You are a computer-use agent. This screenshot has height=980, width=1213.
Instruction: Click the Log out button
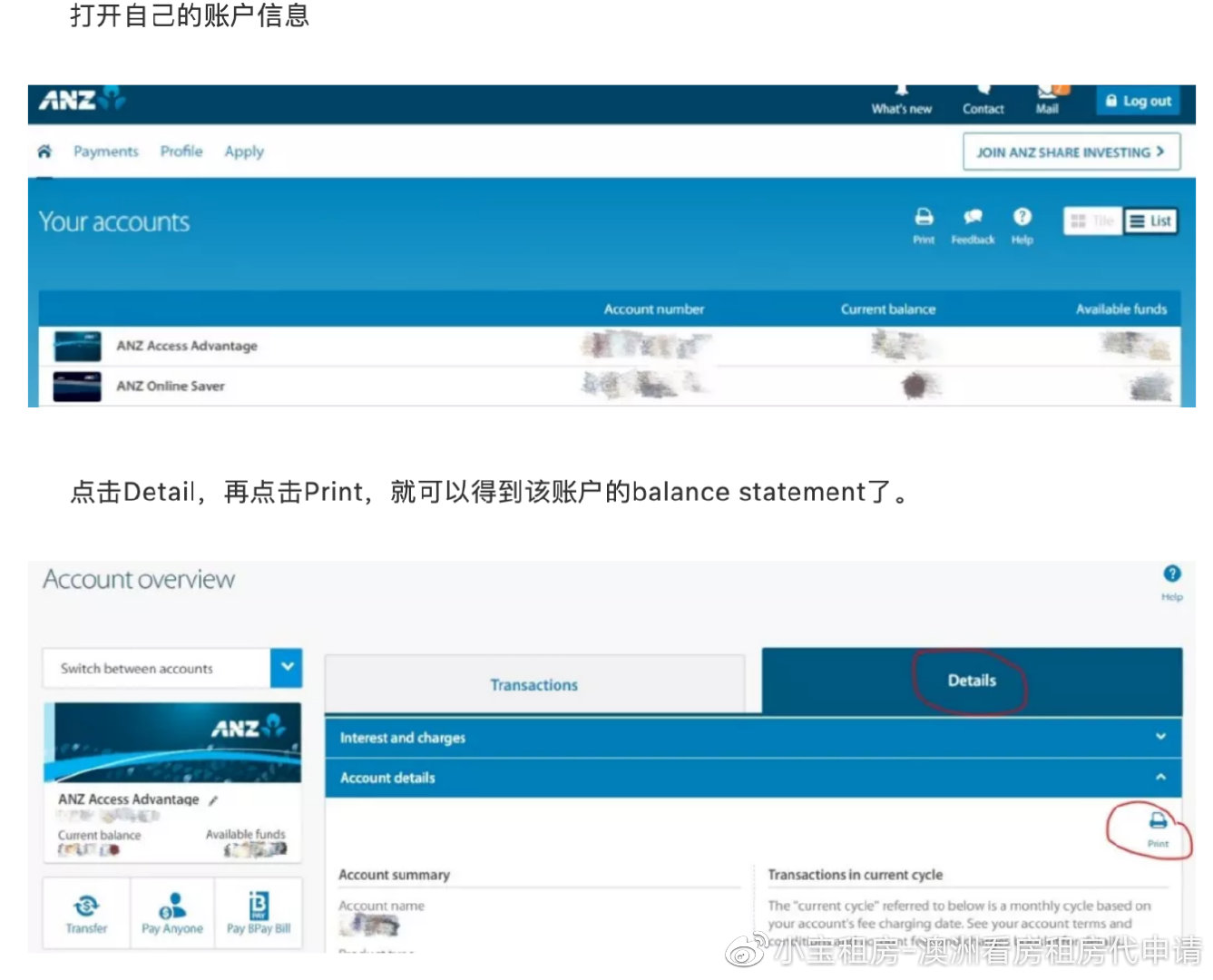point(1138,101)
